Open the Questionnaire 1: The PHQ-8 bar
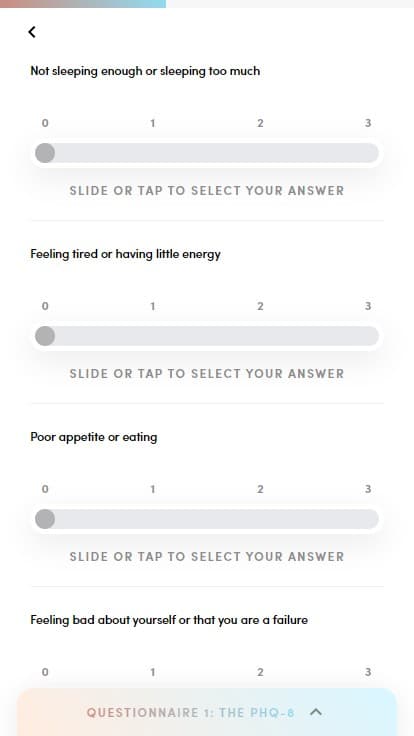The height and width of the screenshot is (736, 414). coord(207,712)
